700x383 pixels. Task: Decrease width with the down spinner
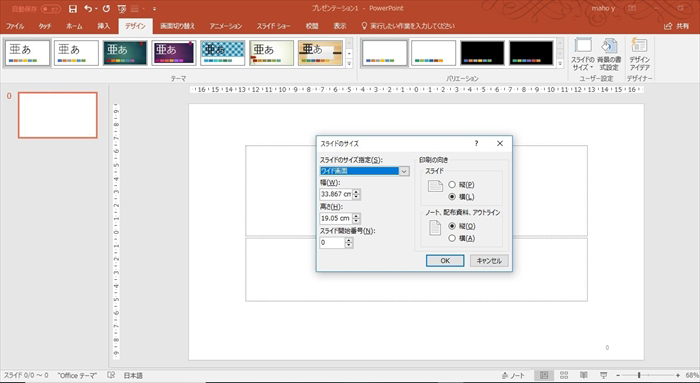point(356,197)
